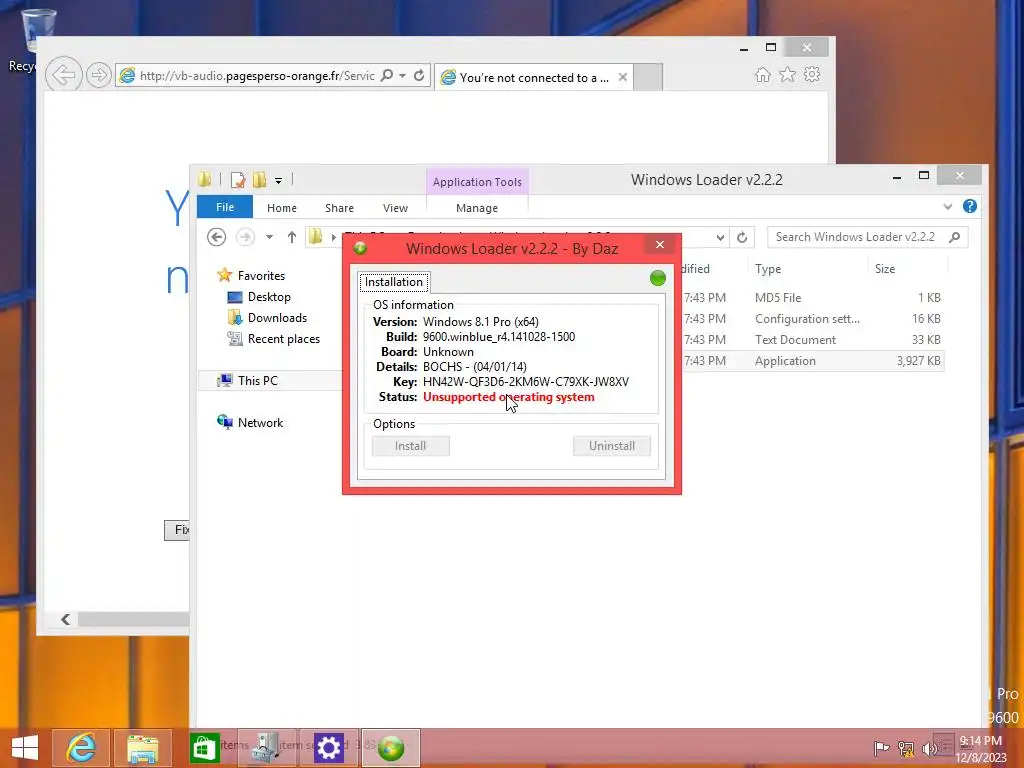Select the Configuration settings file row

tap(812, 319)
